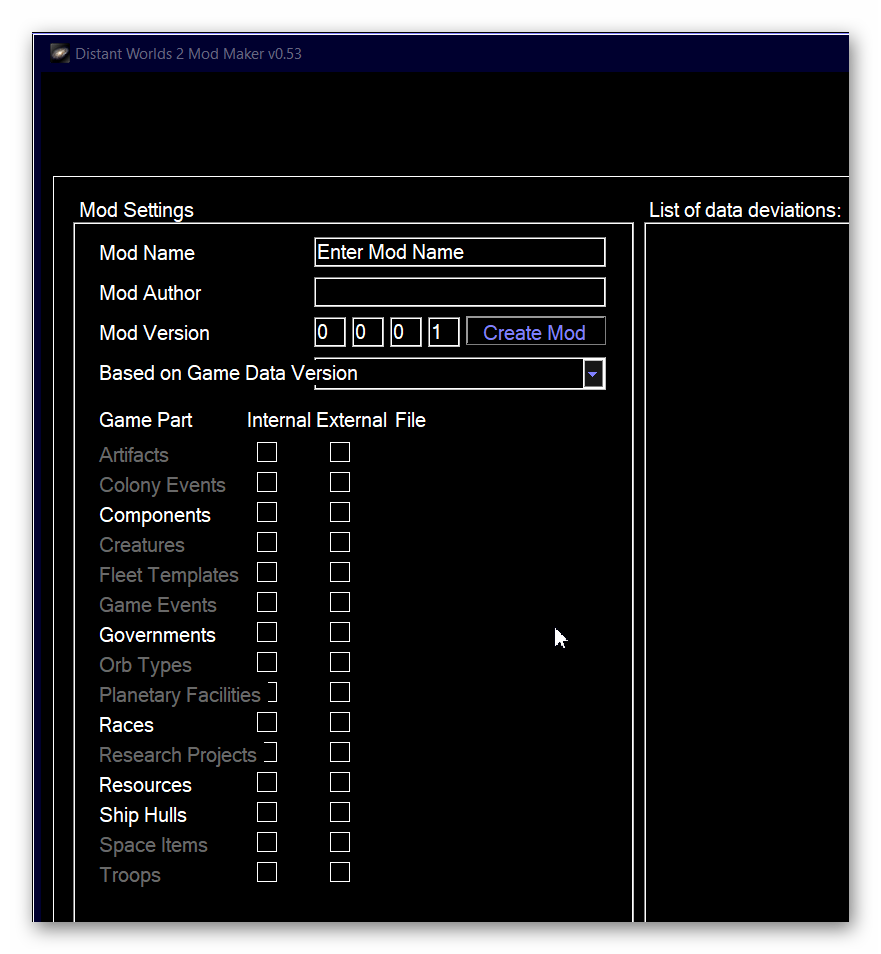Toggle Internal checkbox for Colony Events
881x954 pixels.
266,482
